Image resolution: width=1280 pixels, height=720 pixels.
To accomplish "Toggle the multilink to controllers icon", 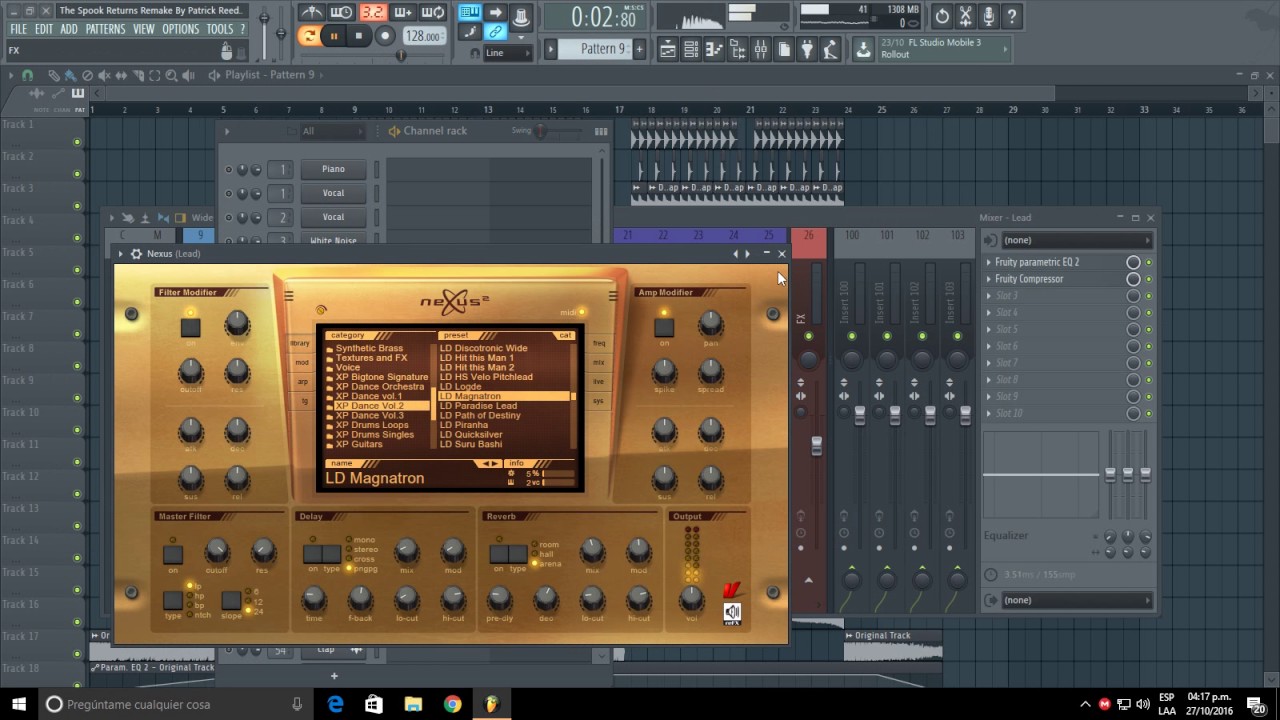I will point(496,32).
